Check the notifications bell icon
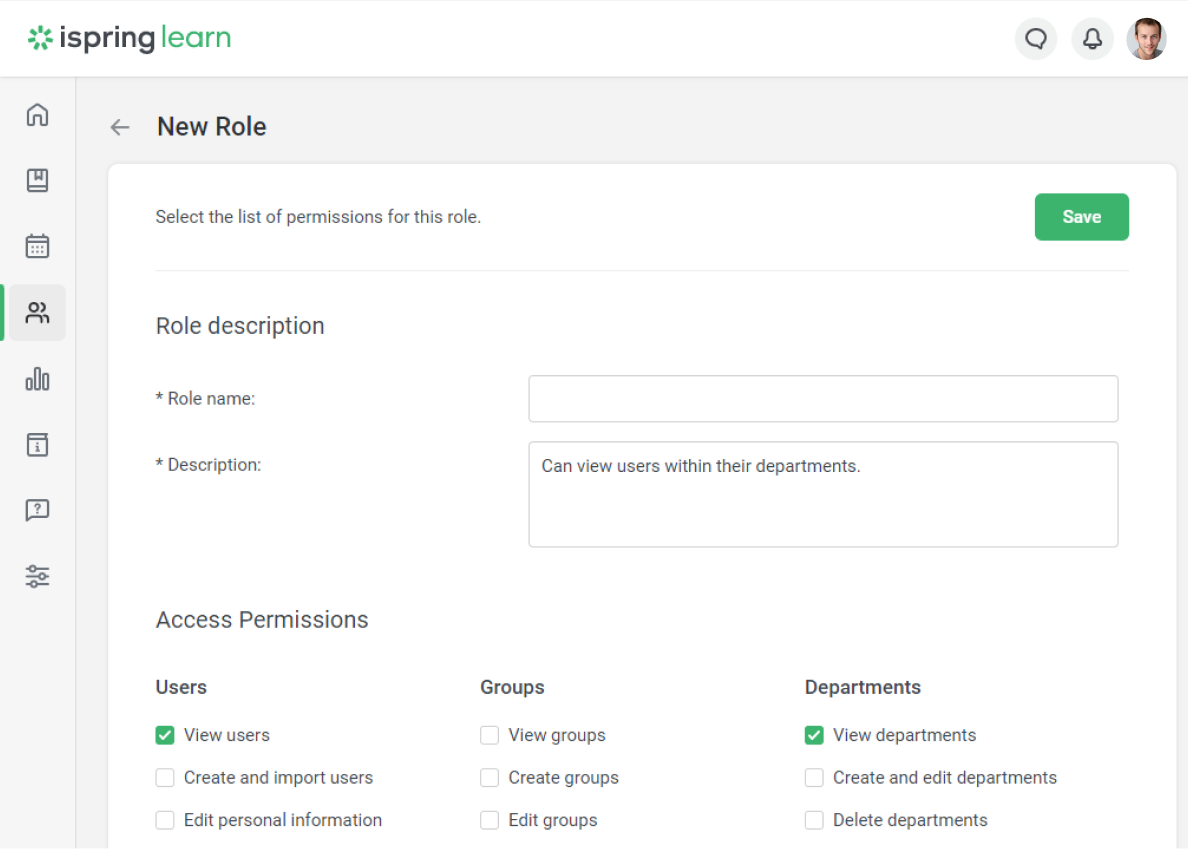Image resolution: width=1188 pixels, height=849 pixels. [x=1092, y=38]
